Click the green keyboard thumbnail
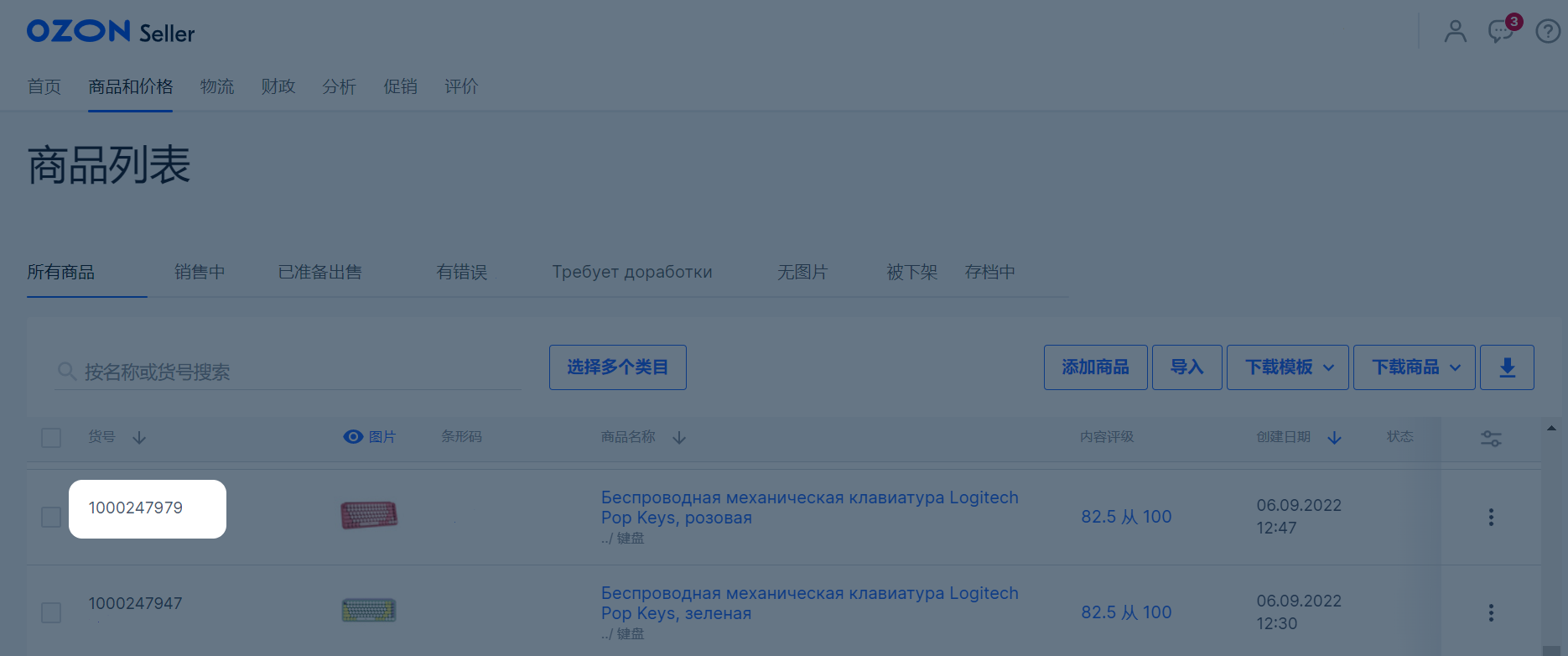Screen dimensions: 1568x656 click(369, 610)
